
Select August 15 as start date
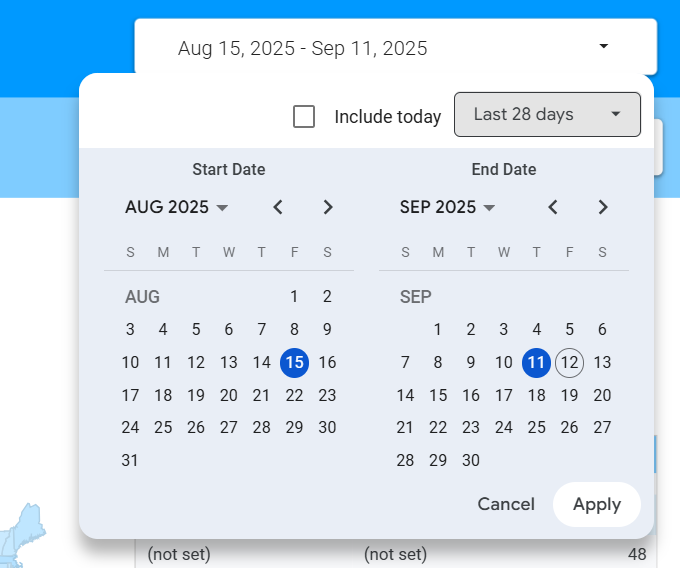(x=294, y=363)
